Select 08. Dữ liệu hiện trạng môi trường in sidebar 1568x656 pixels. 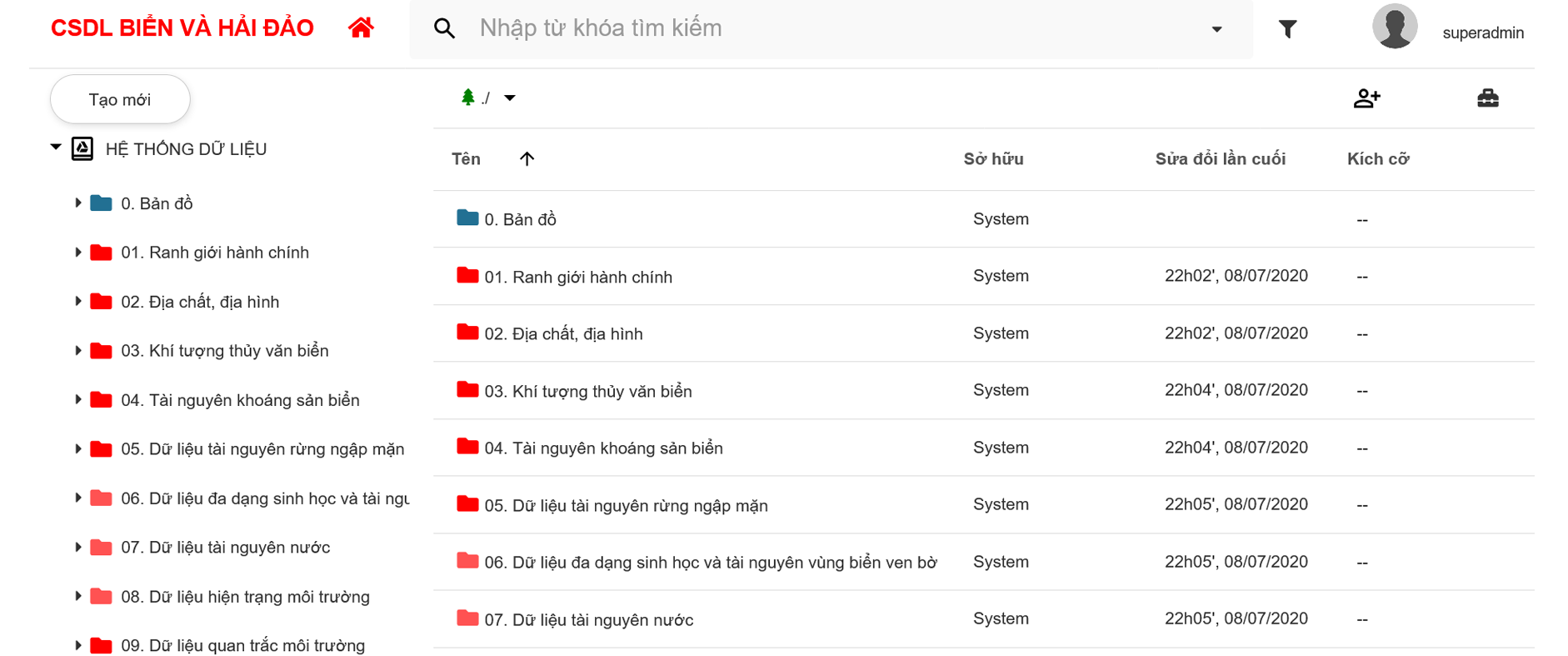coord(245,597)
